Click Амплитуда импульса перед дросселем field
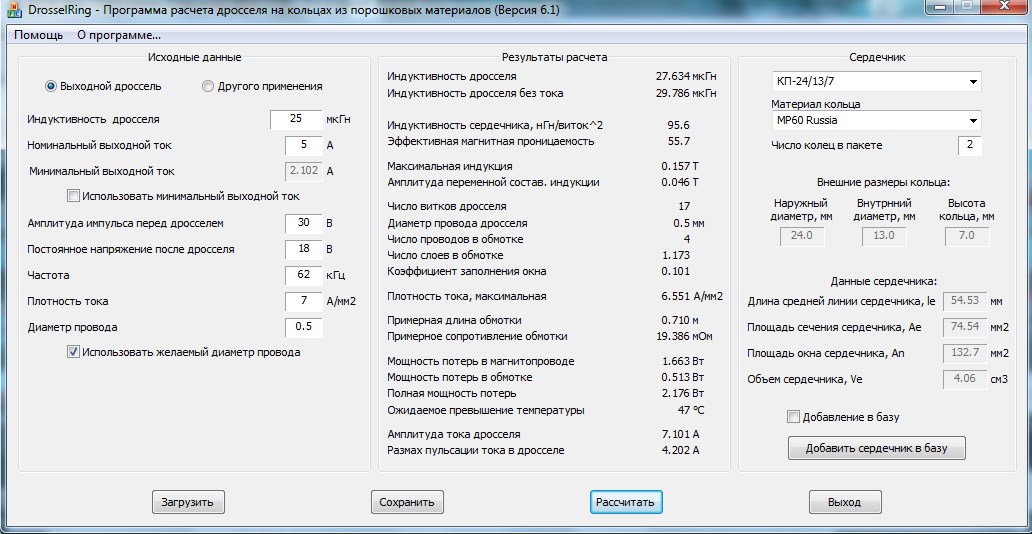The image size is (1032, 534). point(303,223)
